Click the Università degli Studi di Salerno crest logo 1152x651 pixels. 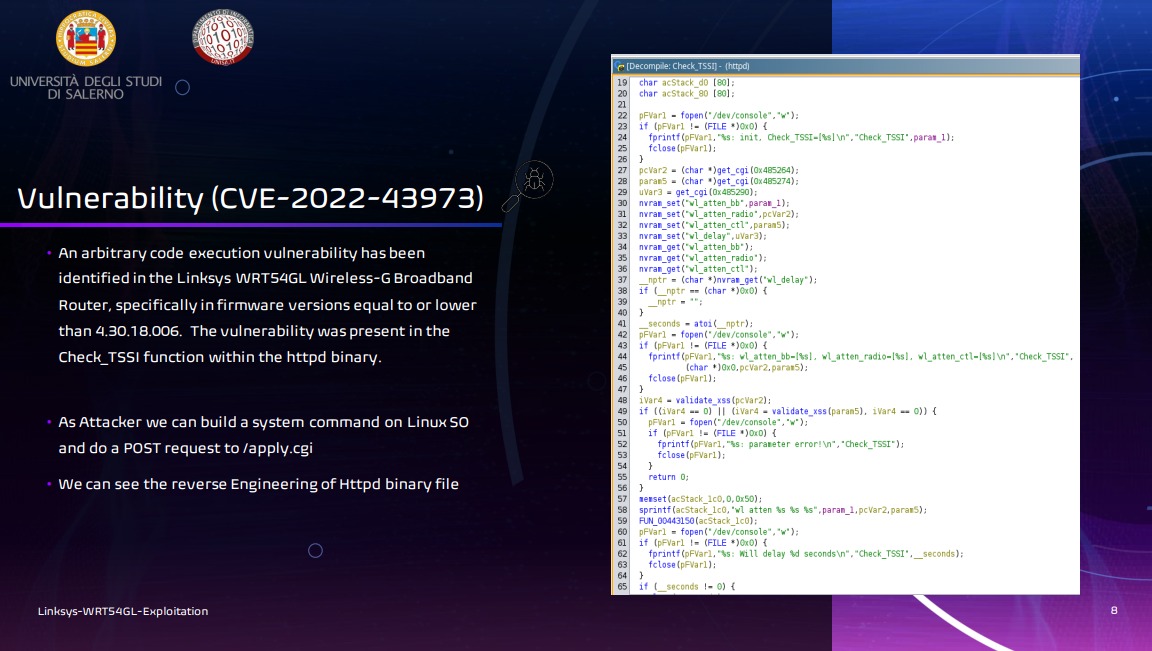[x=86, y=37]
